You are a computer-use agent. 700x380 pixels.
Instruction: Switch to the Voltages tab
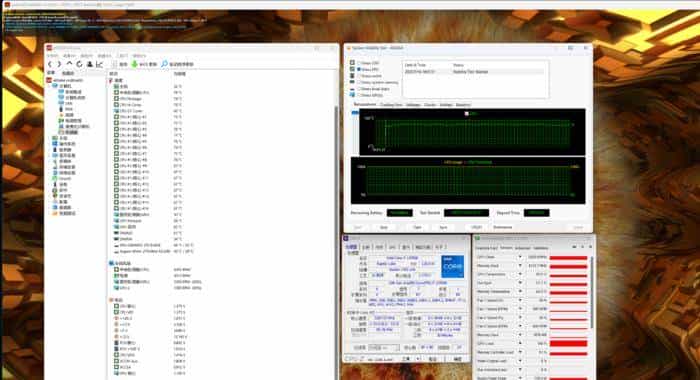coord(413,105)
